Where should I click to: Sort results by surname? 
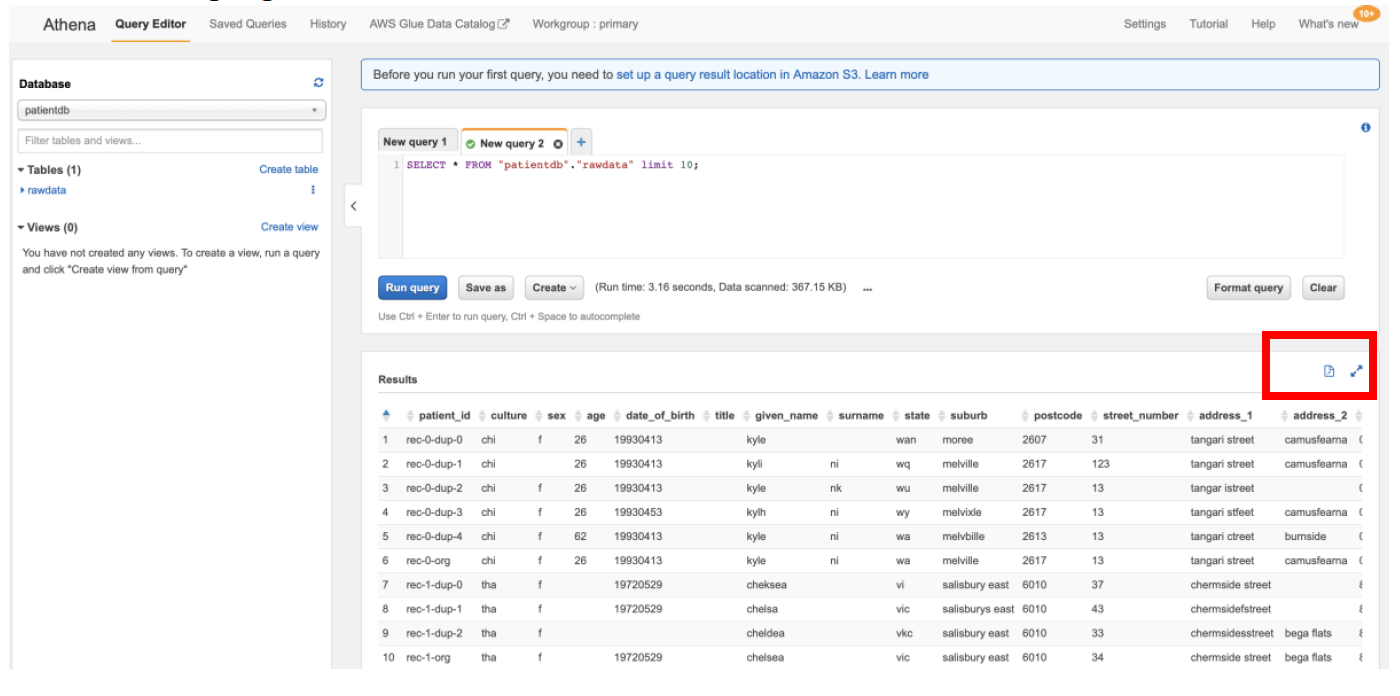coord(855,416)
